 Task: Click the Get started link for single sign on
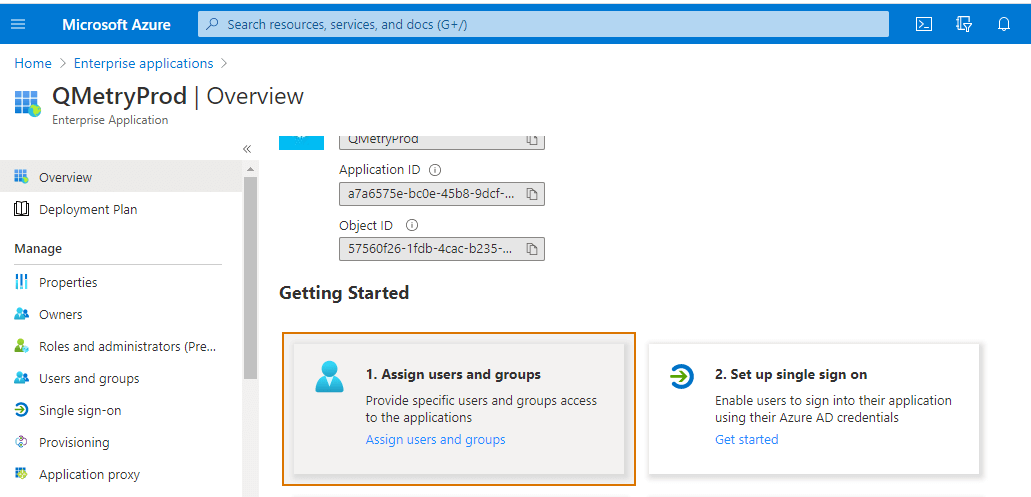746,439
